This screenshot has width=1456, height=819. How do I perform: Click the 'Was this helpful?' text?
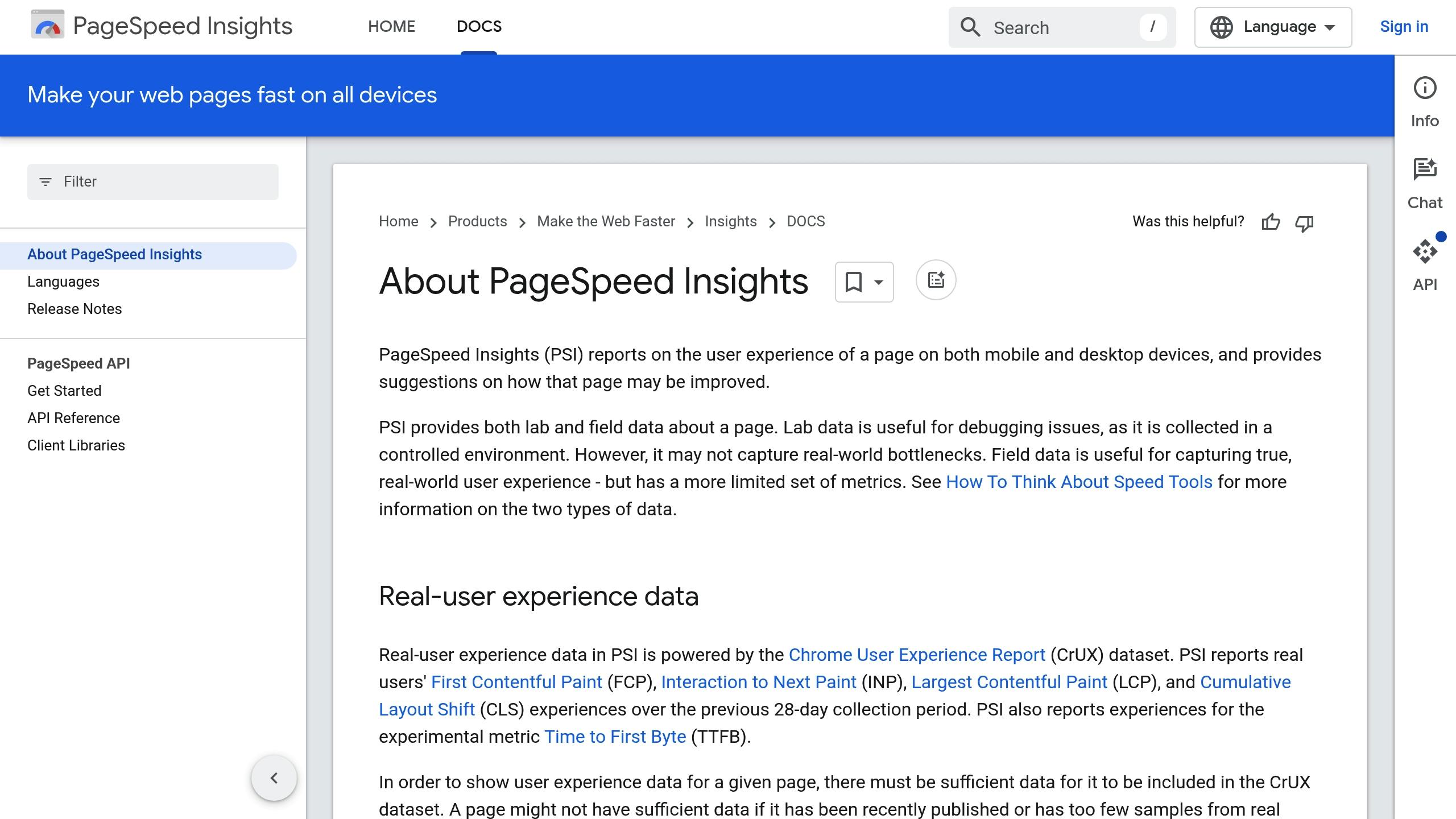pyautogui.click(x=1188, y=222)
